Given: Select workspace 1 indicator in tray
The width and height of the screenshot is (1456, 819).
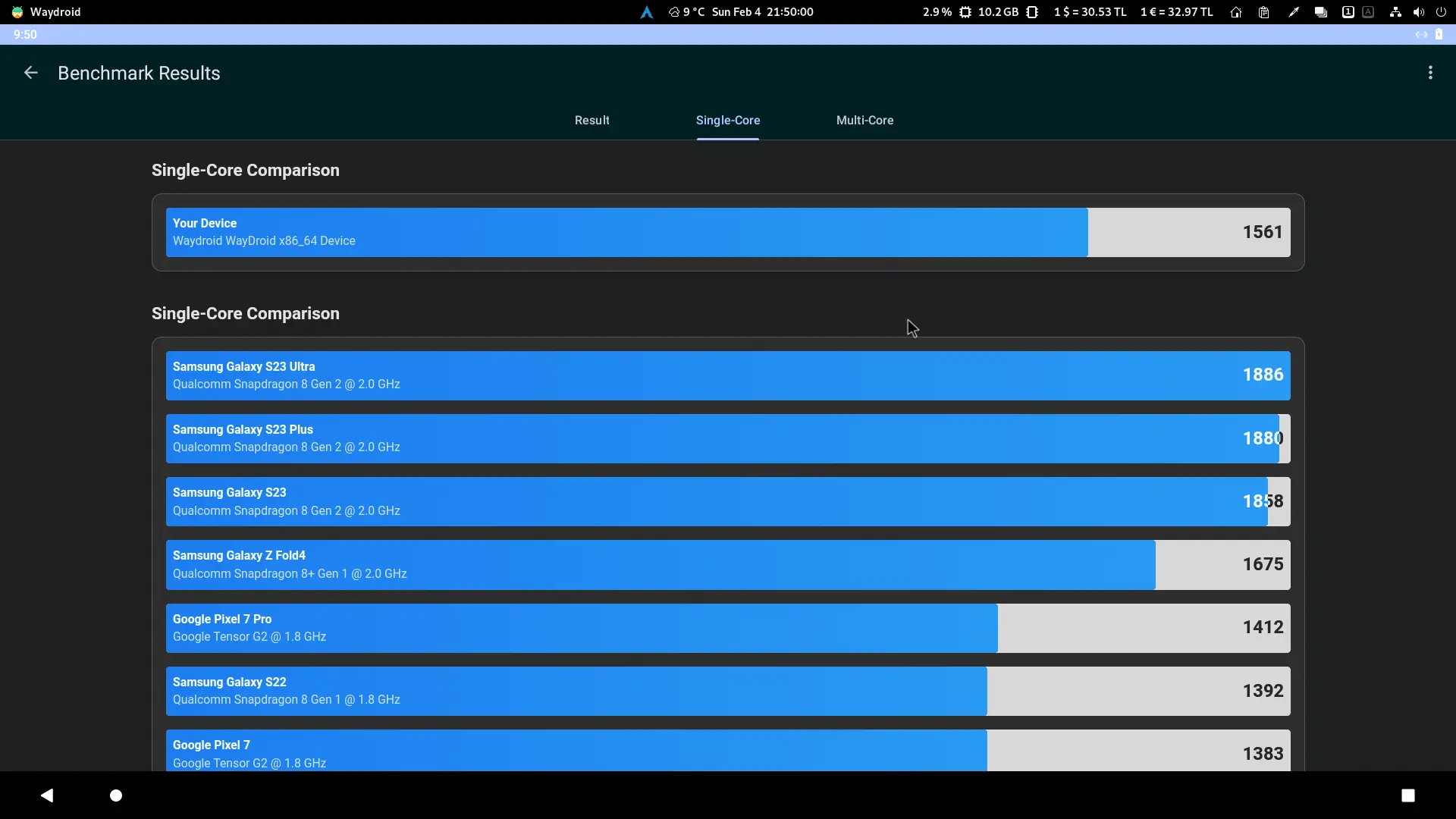Looking at the screenshot, I should point(1348,12).
